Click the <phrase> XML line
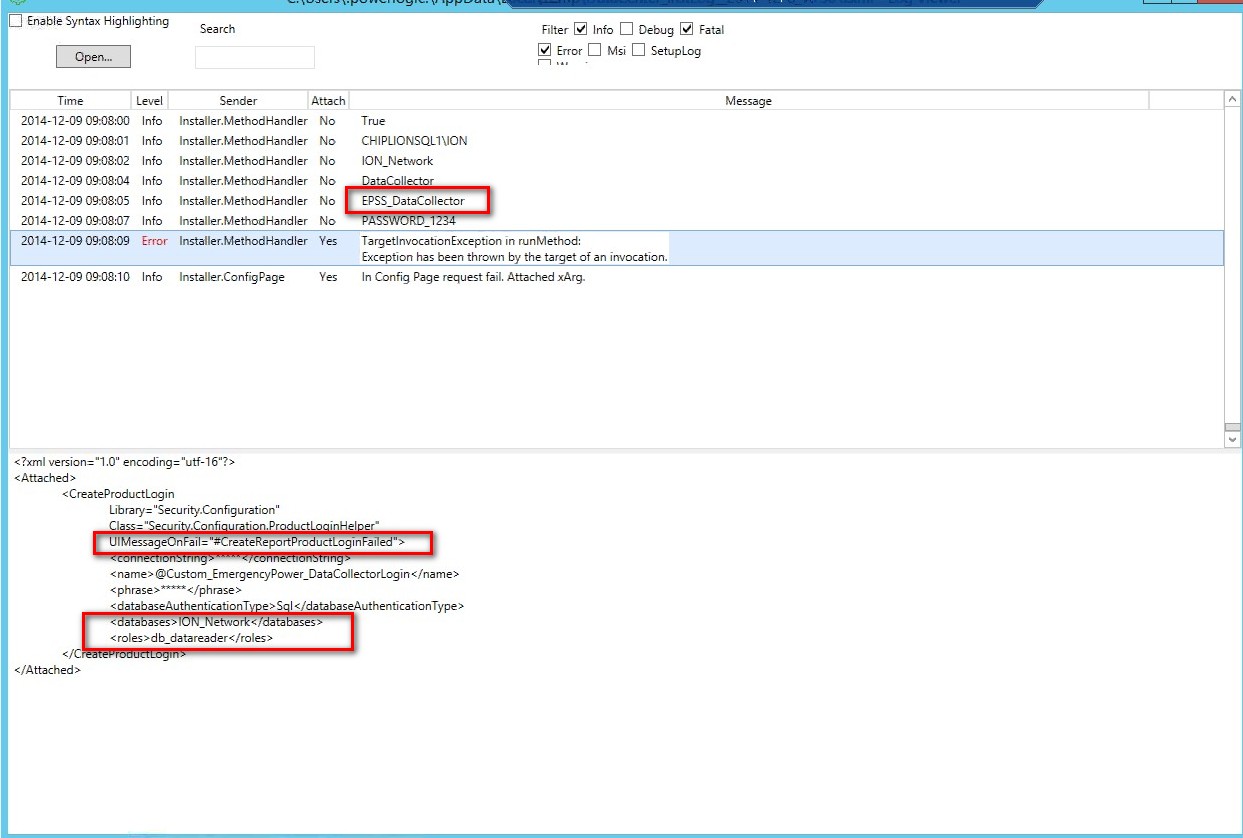The image size is (1243, 838). click(175, 590)
